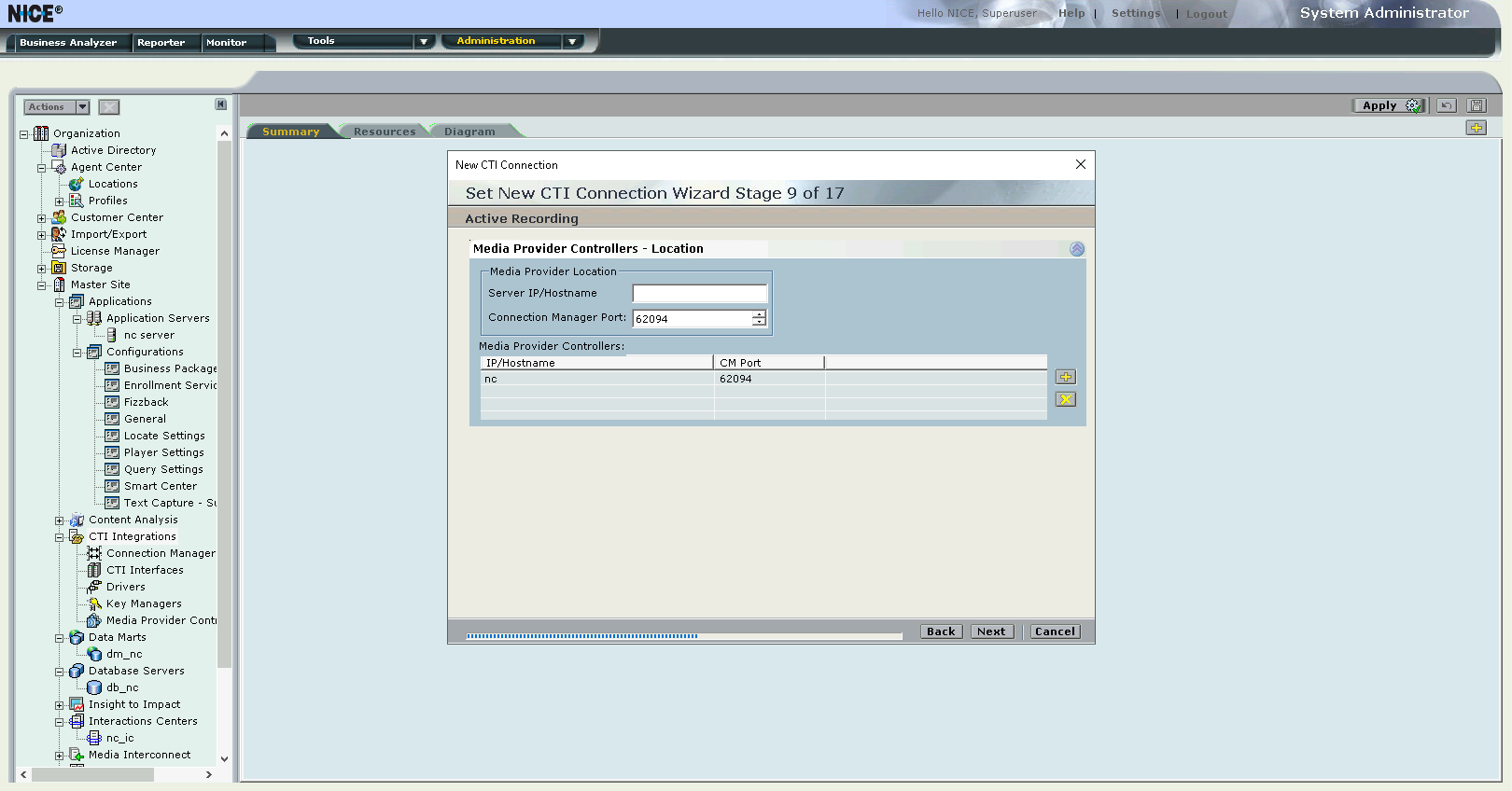The image size is (1512, 791).
Task: Click the Back wizard button
Action: [941, 631]
